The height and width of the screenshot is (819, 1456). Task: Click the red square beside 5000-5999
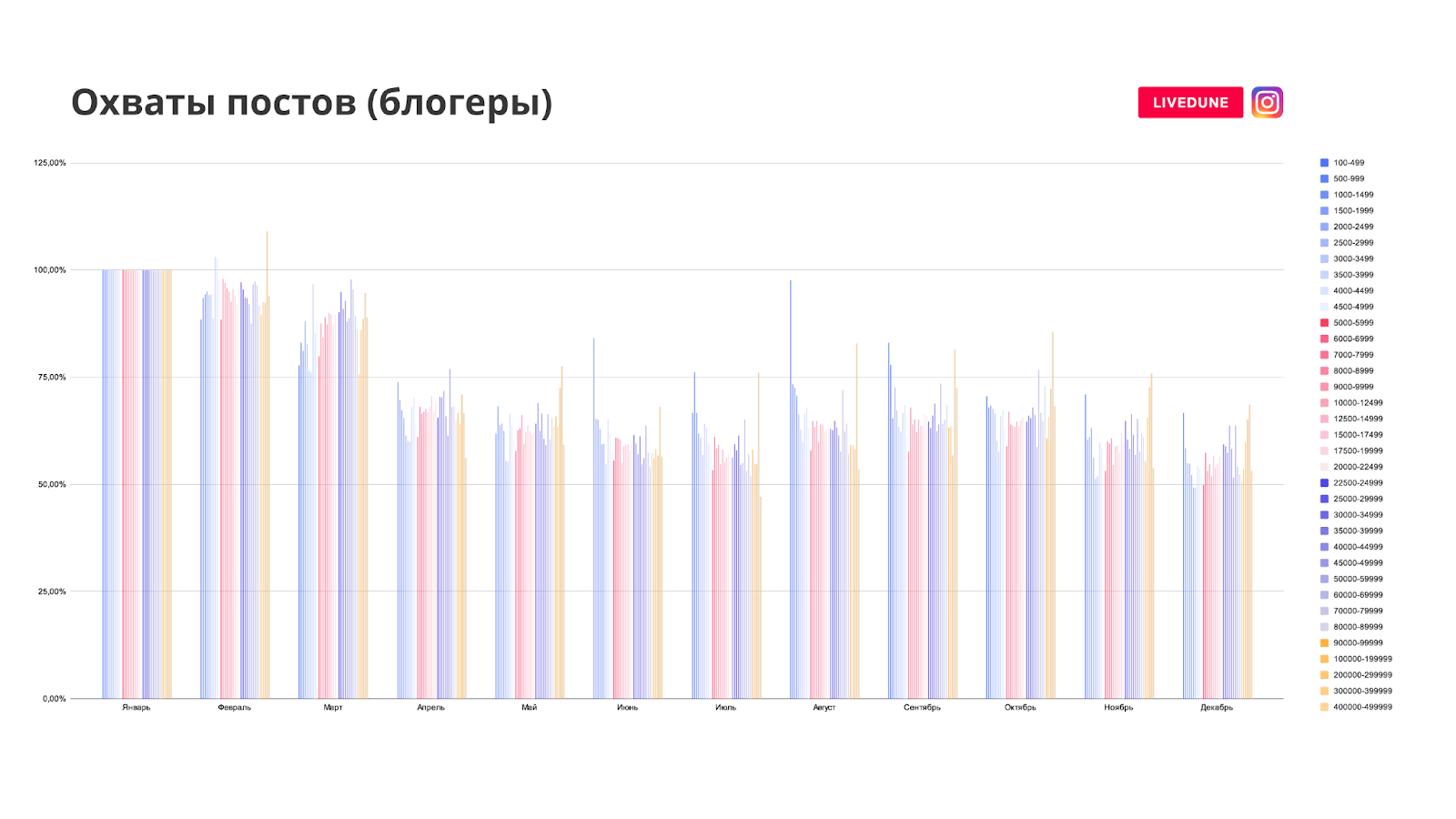click(x=1324, y=323)
